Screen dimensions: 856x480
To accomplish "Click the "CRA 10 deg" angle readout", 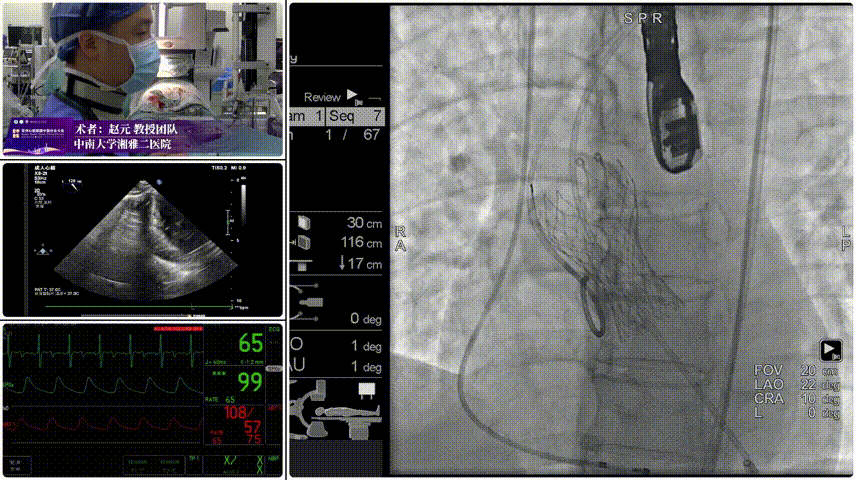I will [796, 399].
